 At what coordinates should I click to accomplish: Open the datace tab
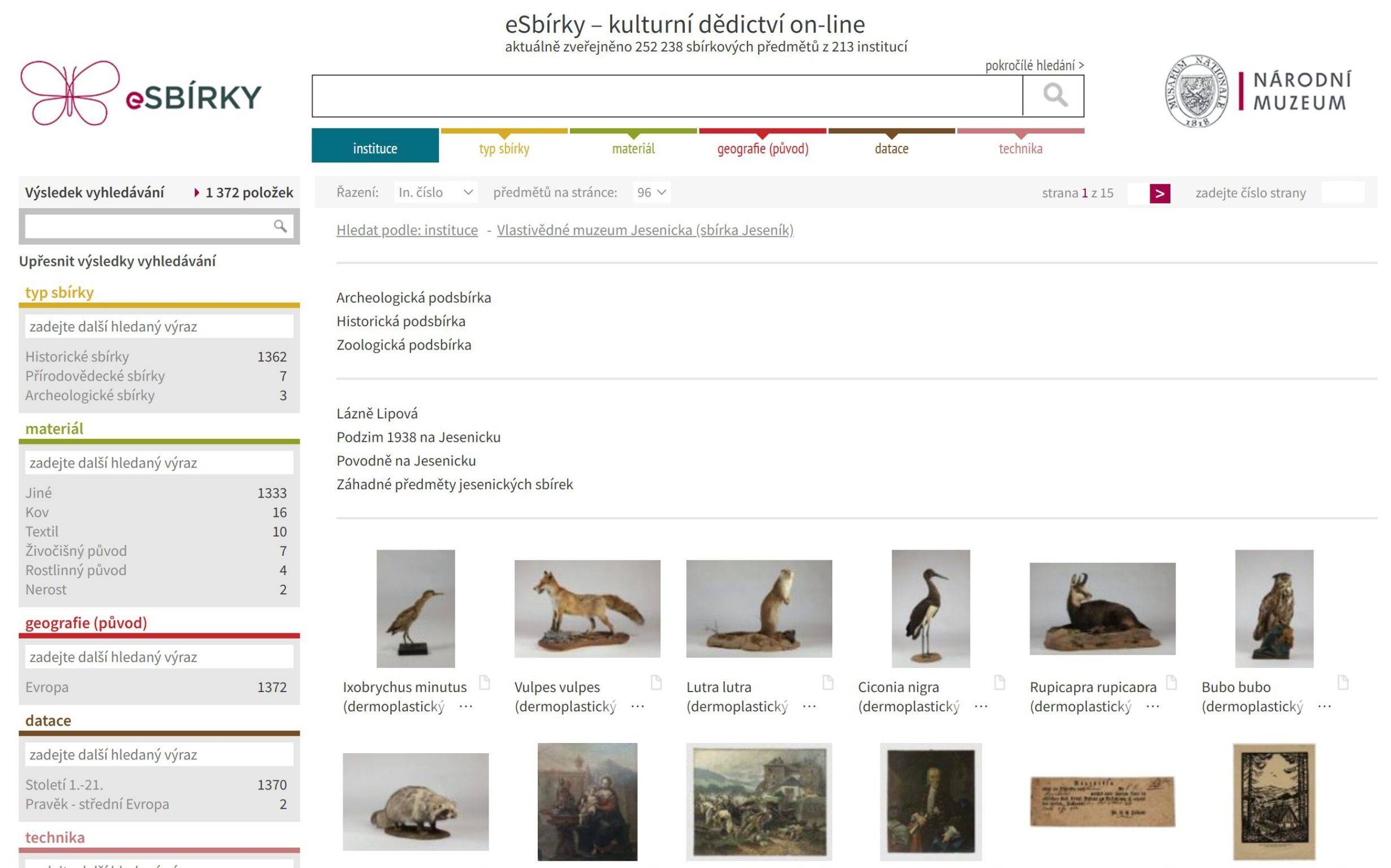[x=891, y=148]
